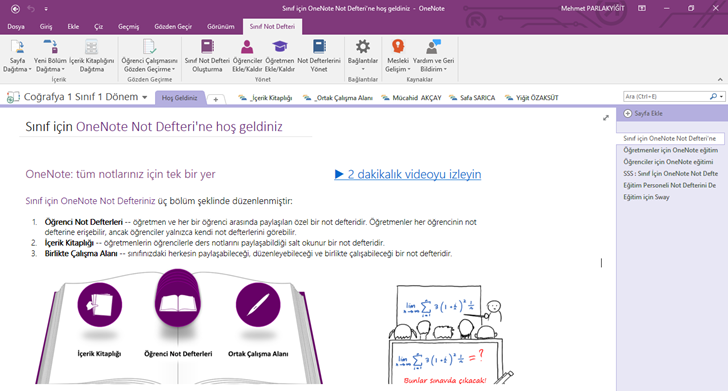Click the Sayfa Ekle button
Viewport: 728px width, 391px height.
click(x=643, y=113)
